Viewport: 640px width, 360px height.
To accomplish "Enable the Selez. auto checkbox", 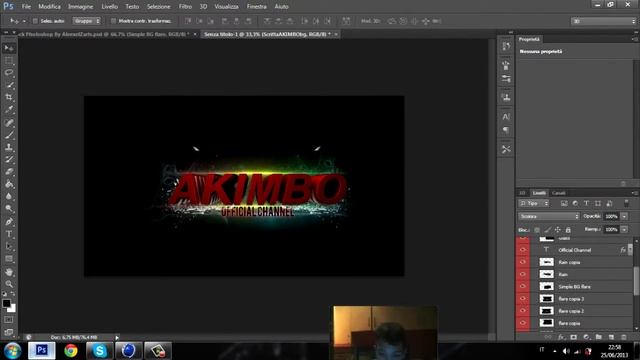I will coord(35,21).
